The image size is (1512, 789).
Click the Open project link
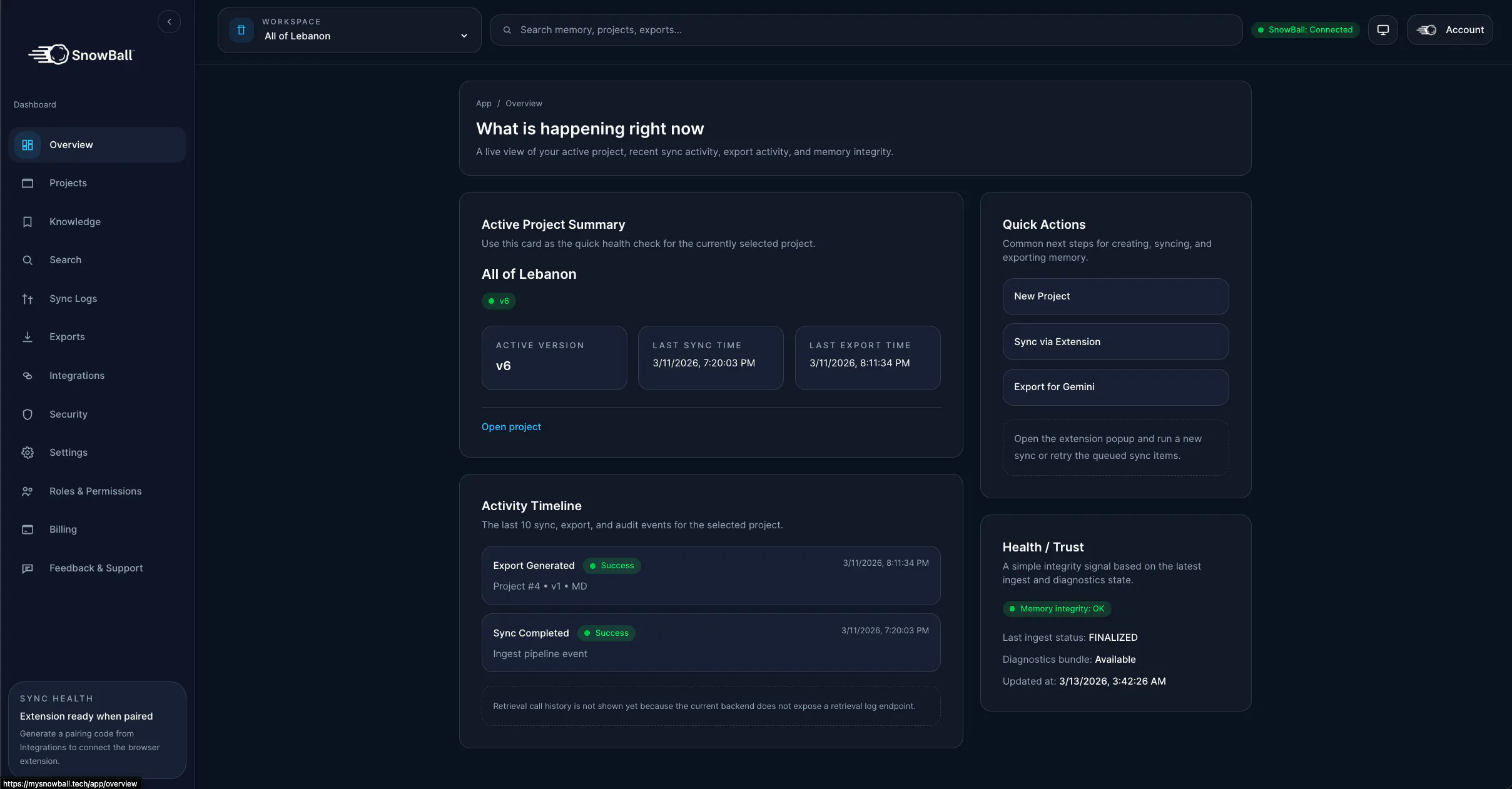(511, 427)
